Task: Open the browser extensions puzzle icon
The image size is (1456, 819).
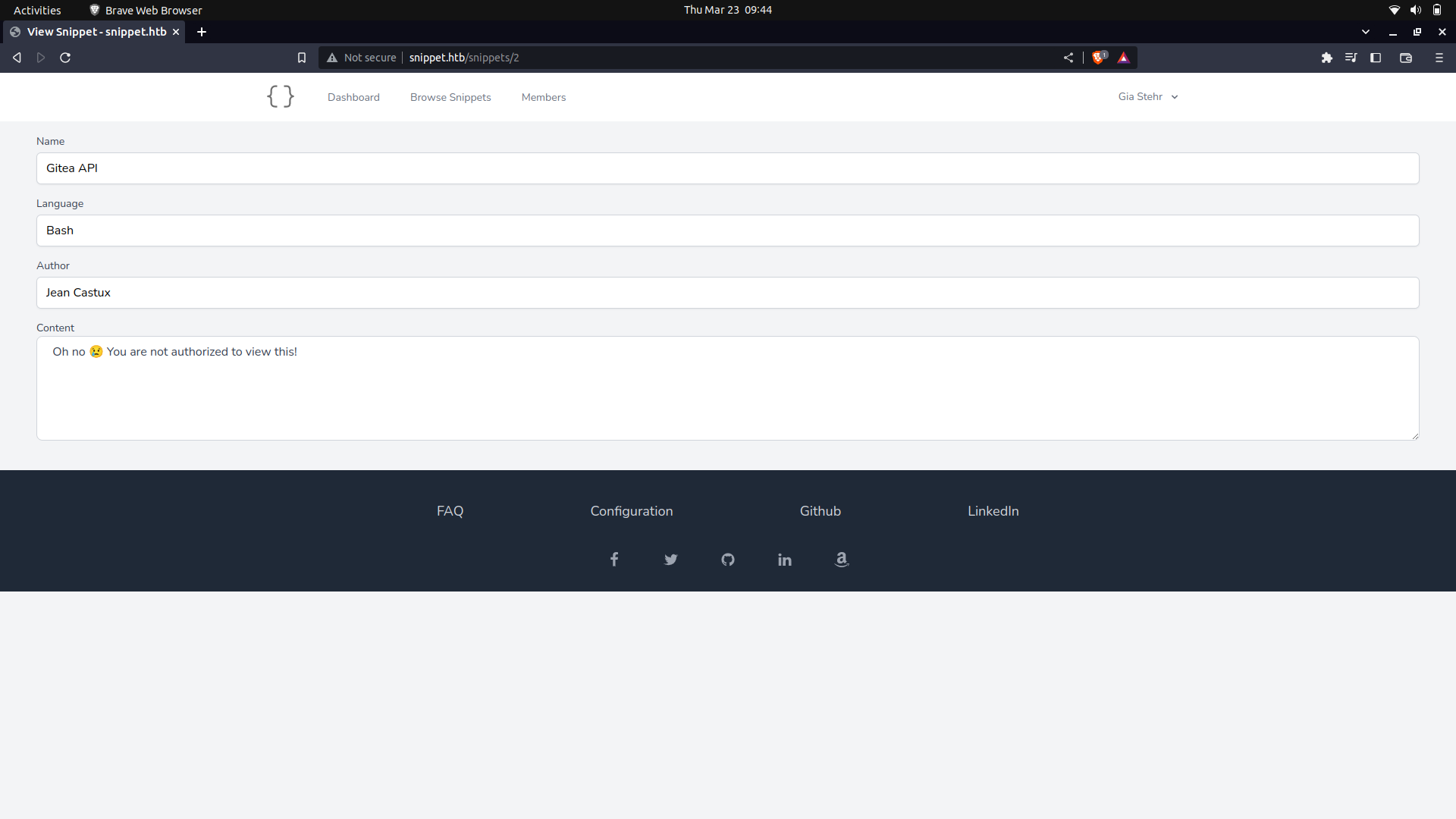Action: tap(1327, 57)
